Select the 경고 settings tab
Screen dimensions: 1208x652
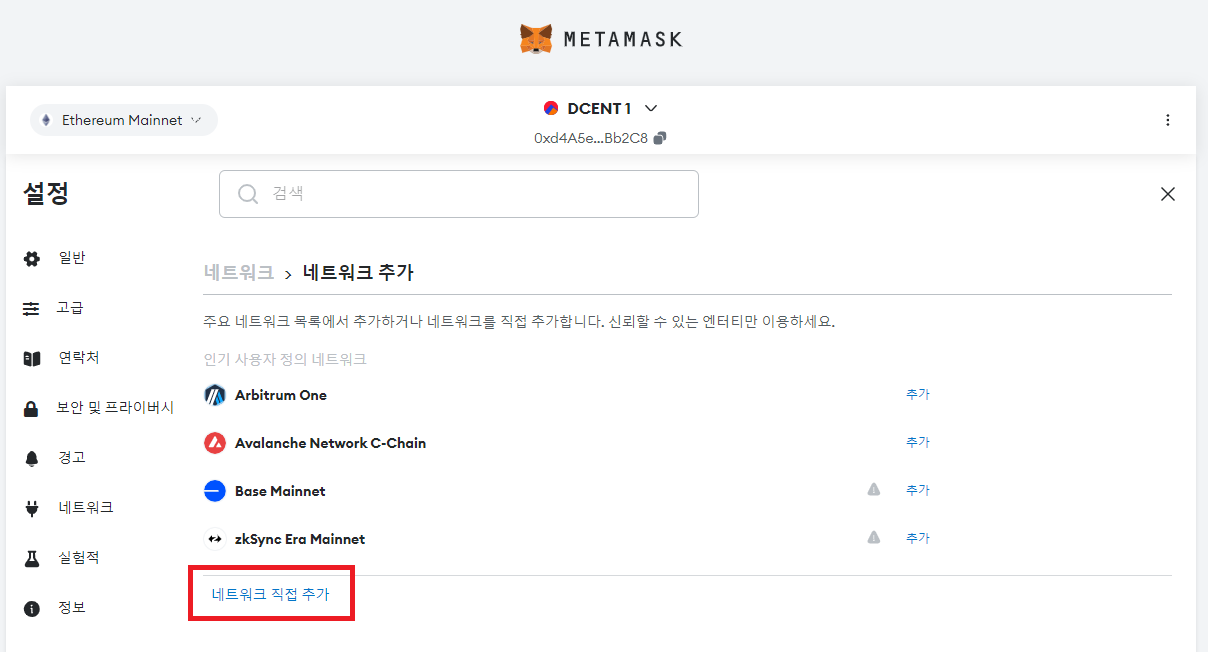click(x=72, y=458)
